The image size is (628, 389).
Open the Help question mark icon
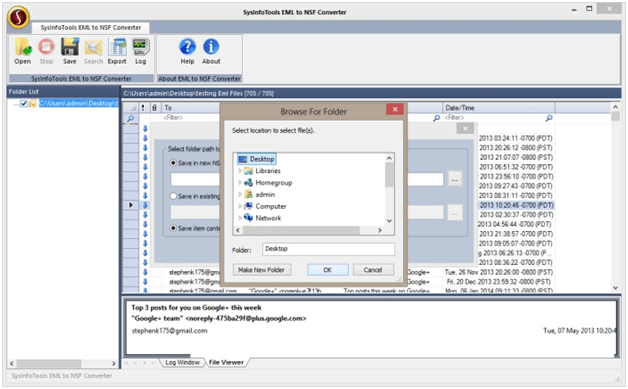pyautogui.click(x=187, y=47)
